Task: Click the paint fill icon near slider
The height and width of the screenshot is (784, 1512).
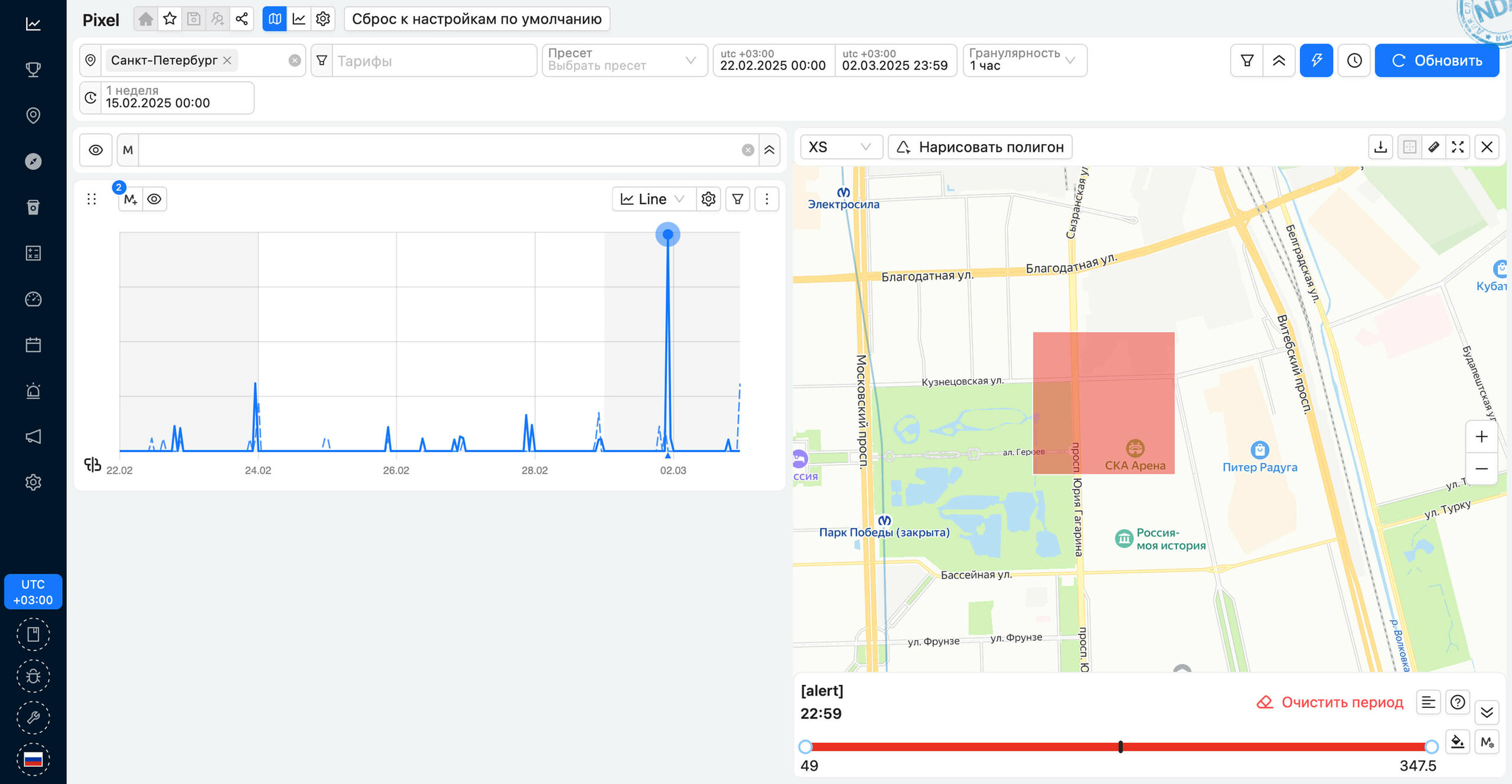Action: [1457, 741]
